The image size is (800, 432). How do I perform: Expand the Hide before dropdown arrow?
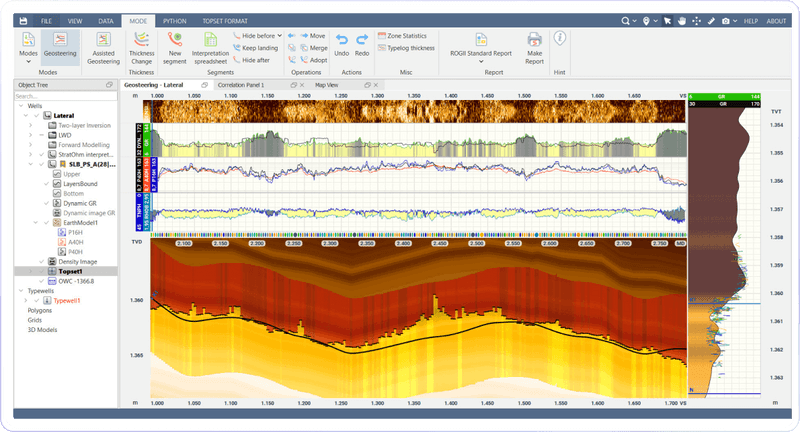(x=279, y=34)
